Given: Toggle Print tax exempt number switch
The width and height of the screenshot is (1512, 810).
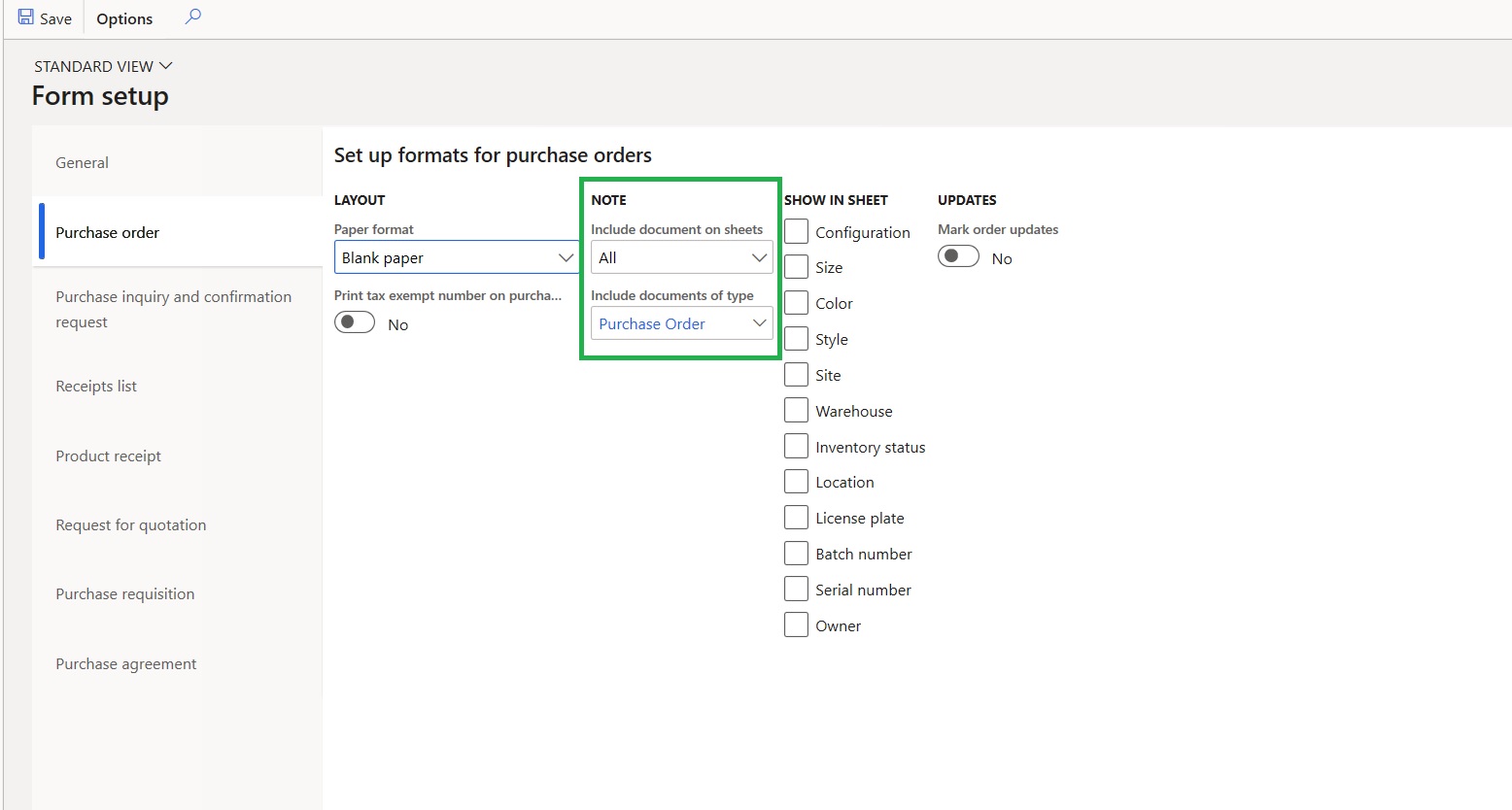Looking at the screenshot, I should (355, 322).
